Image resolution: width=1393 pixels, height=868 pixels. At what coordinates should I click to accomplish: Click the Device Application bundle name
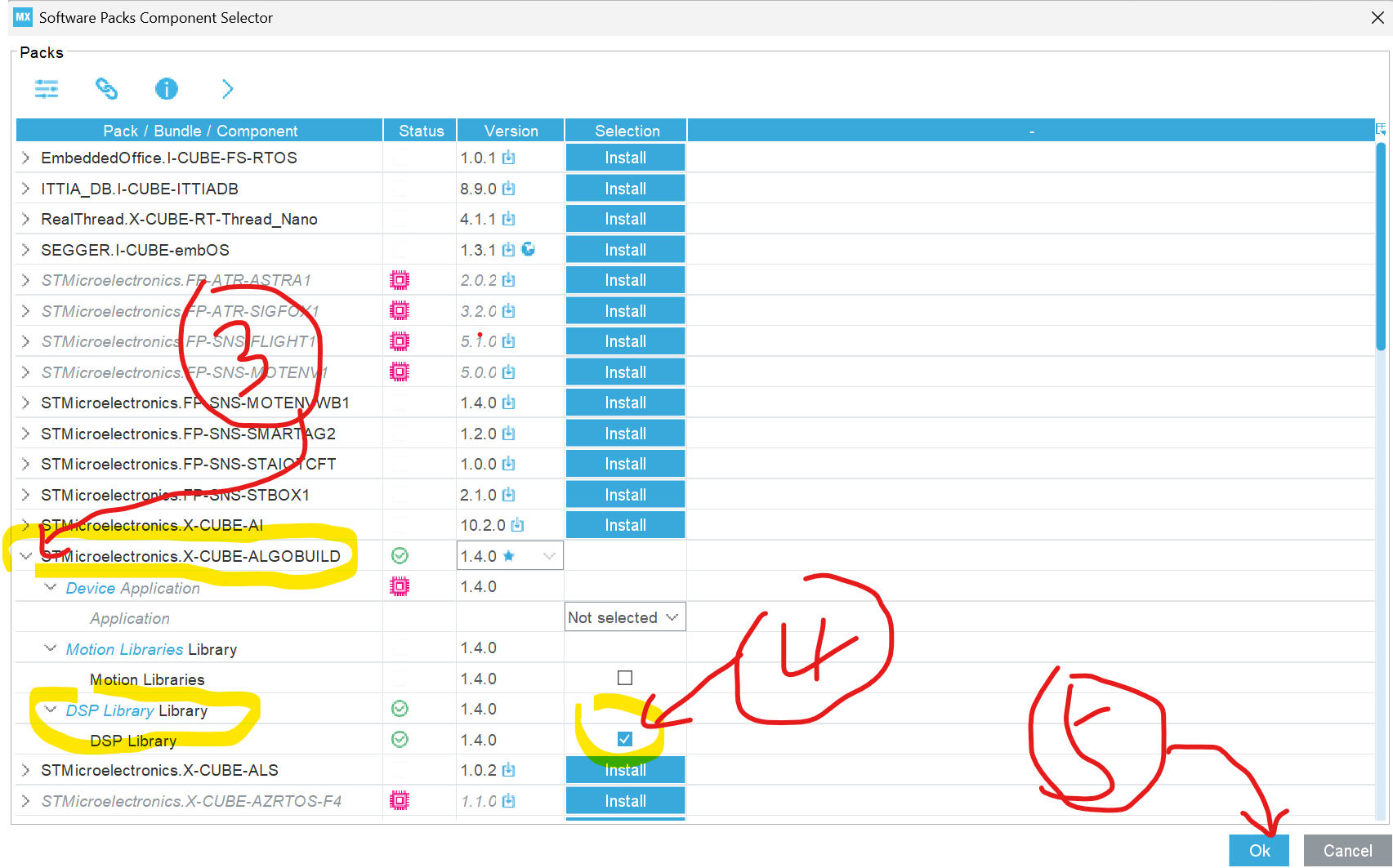(132, 588)
